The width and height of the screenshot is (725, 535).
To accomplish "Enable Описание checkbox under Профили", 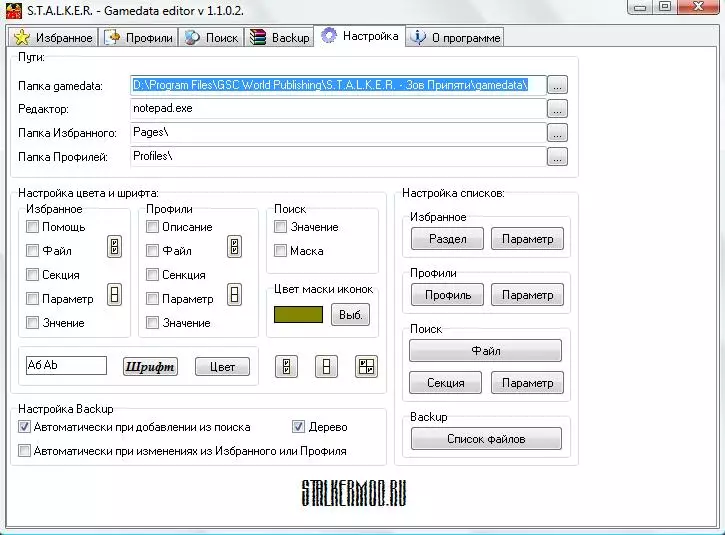I will click(x=152, y=227).
